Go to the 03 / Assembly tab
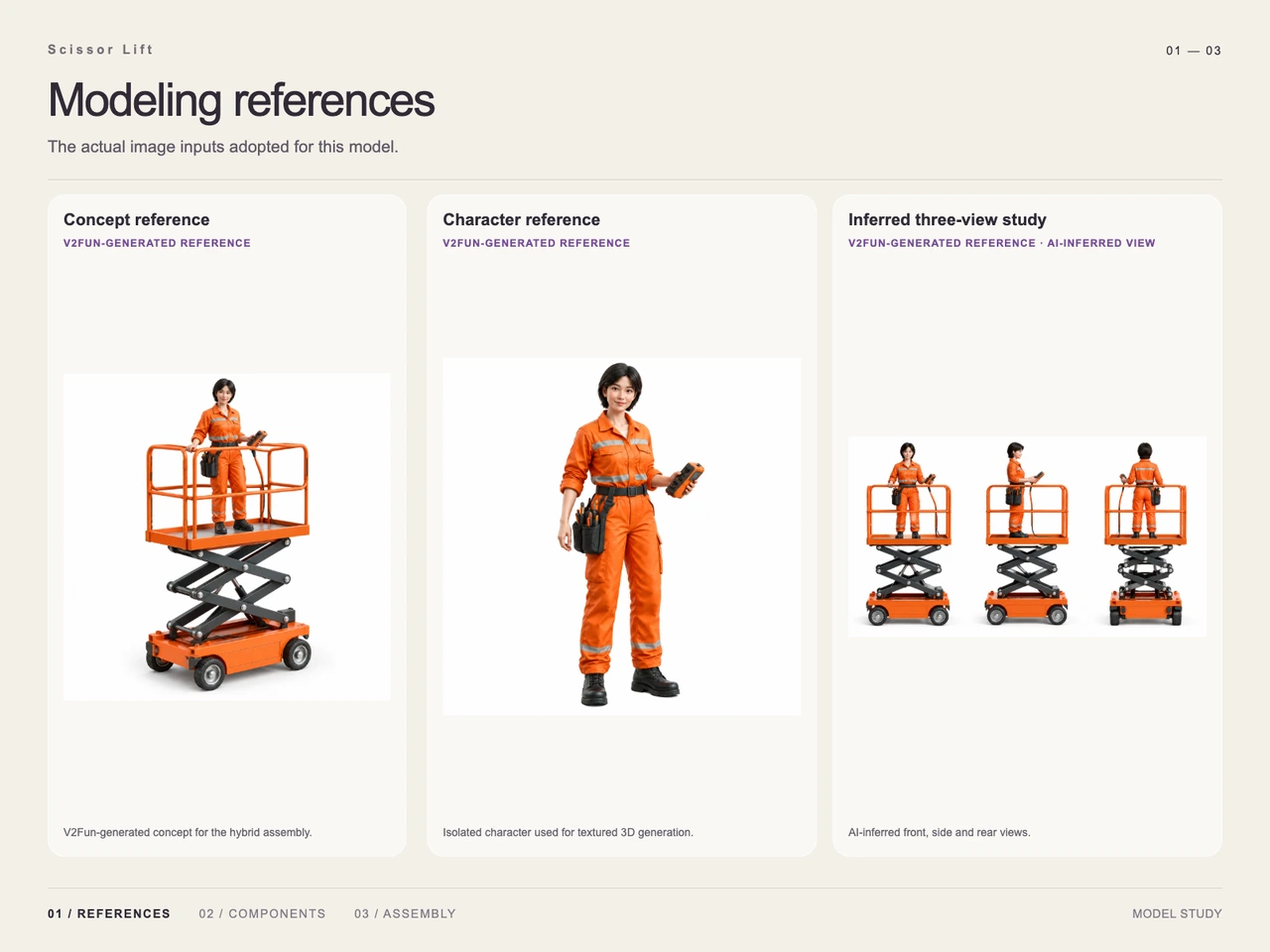The width and height of the screenshot is (1270, 952). (x=405, y=913)
